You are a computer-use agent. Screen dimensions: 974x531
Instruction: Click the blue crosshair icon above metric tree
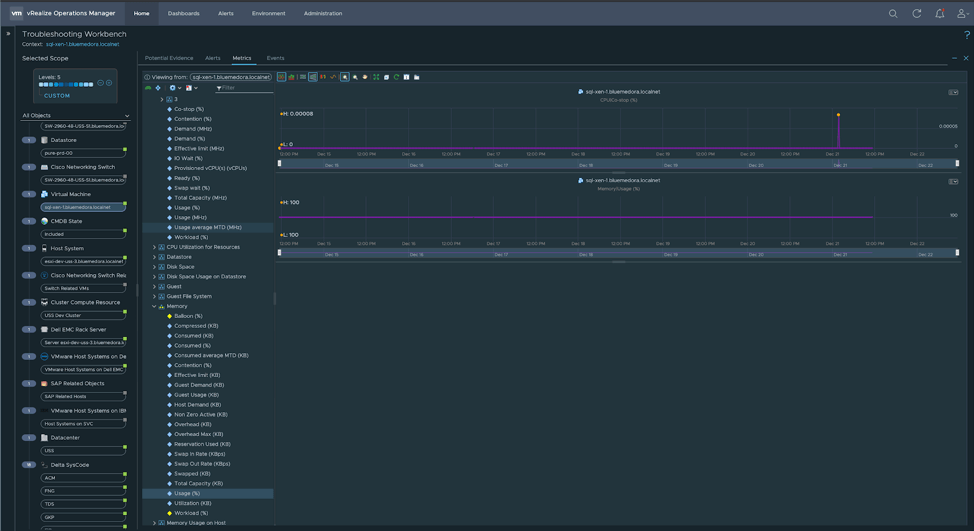158,88
